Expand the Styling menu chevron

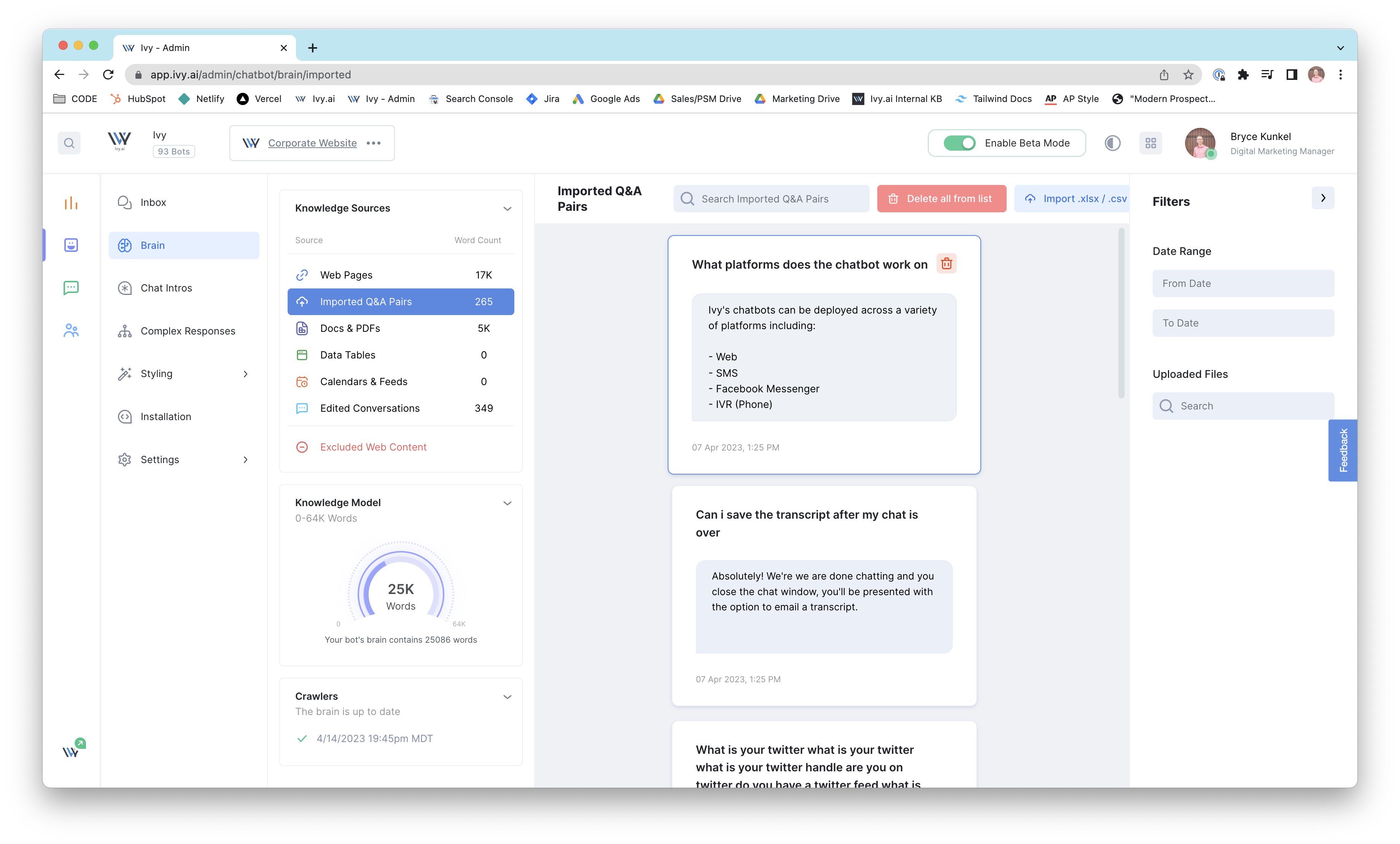[x=245, y=374]
